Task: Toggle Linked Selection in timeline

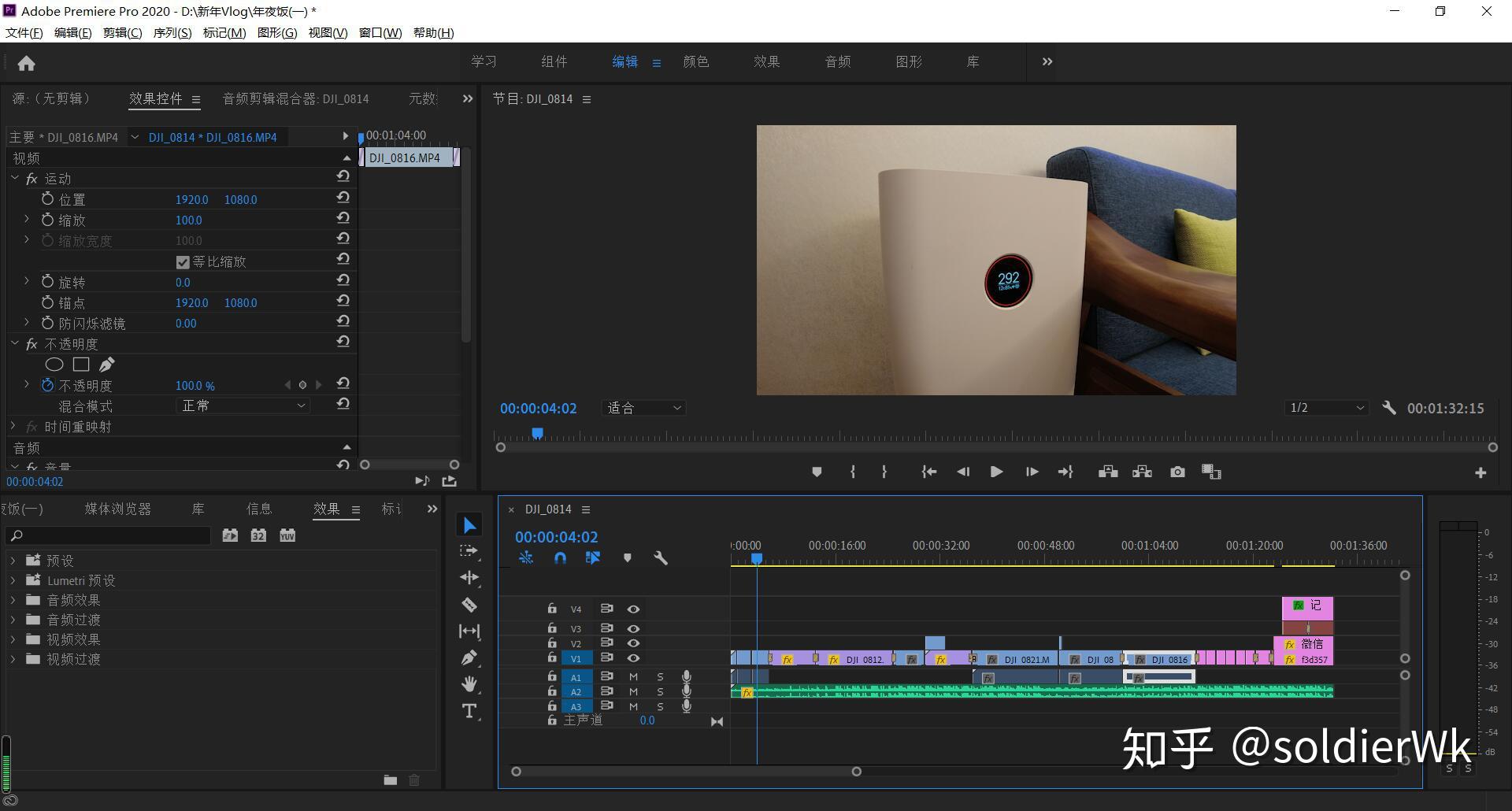Action: tap(593, 557)
